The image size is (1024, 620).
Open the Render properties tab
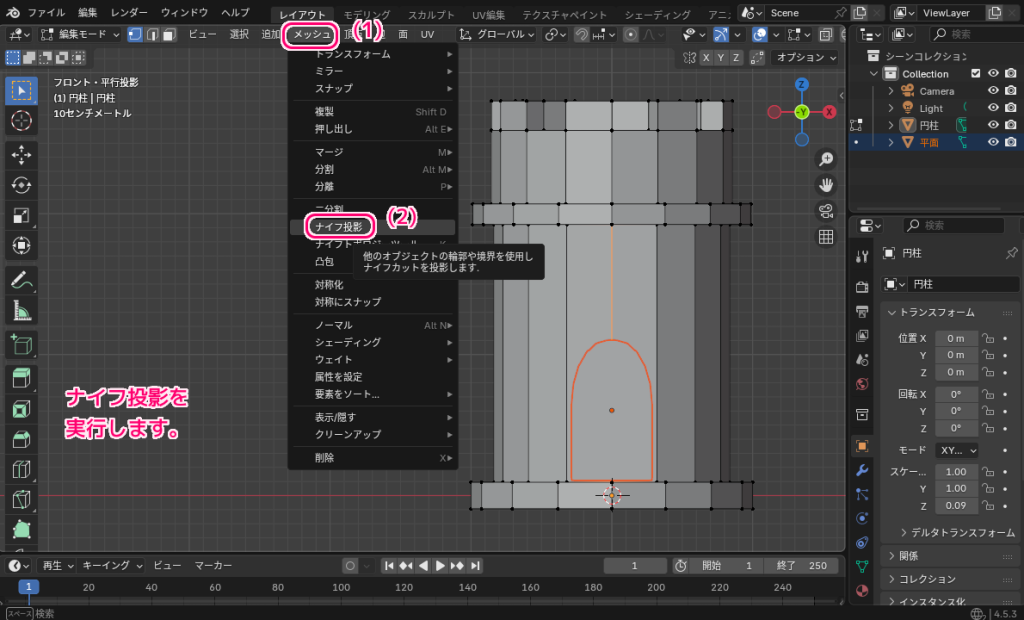coord(861,286)
